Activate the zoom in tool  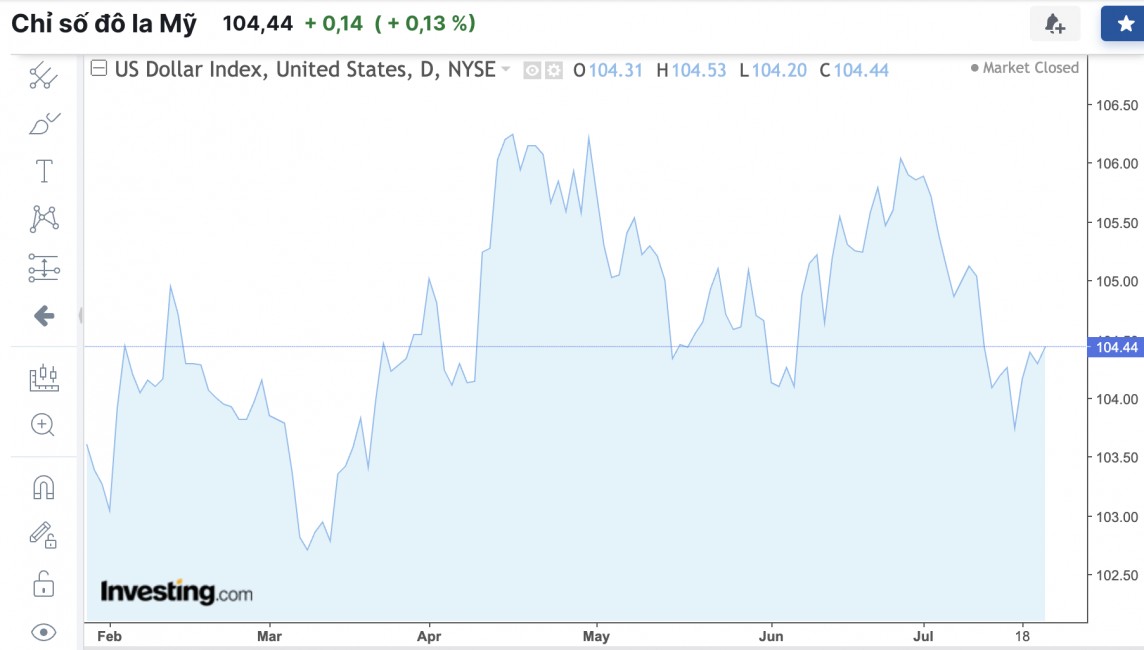[x=42, y=425]
